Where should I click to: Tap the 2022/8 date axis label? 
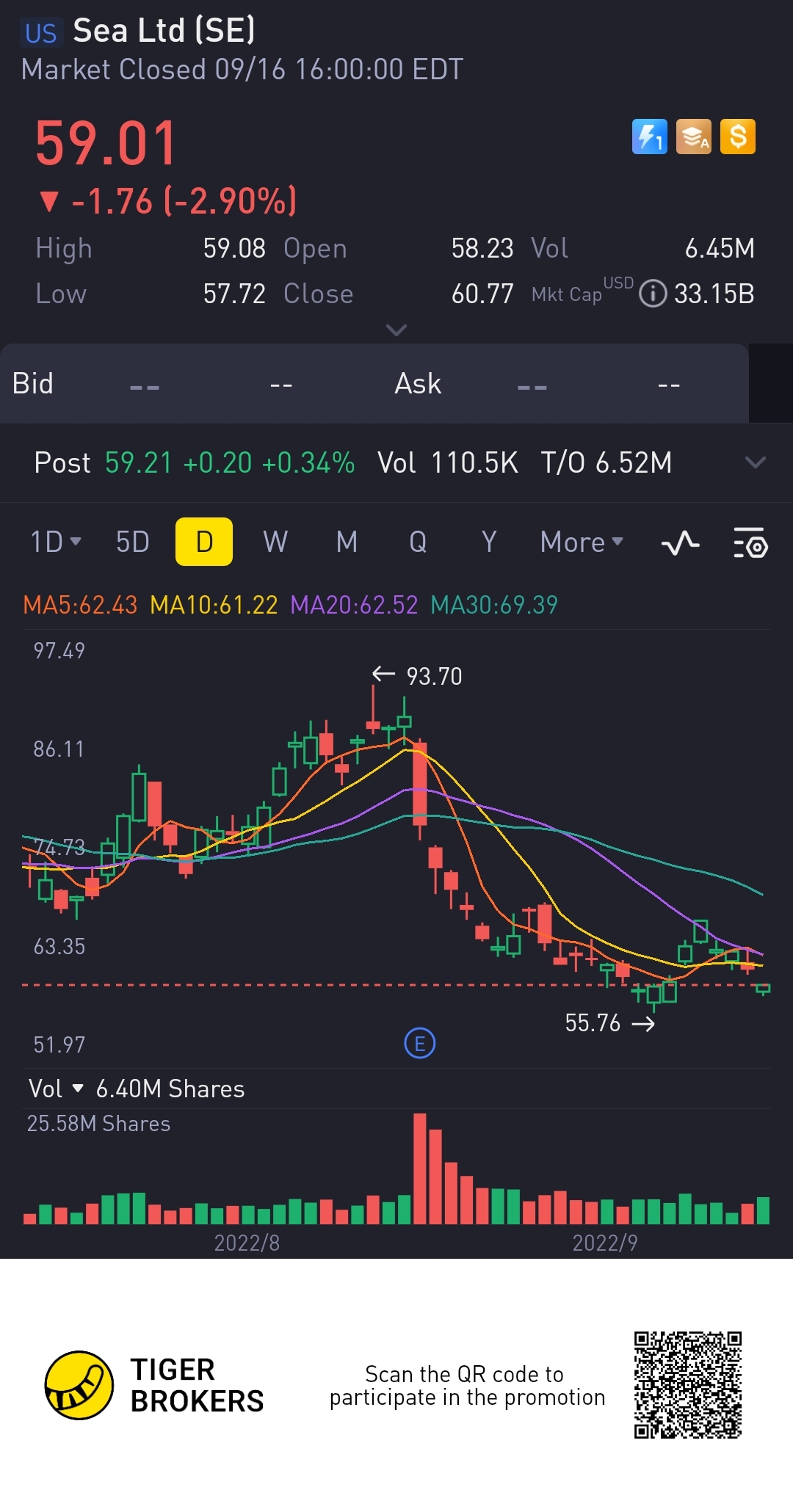click(247, 1243)
